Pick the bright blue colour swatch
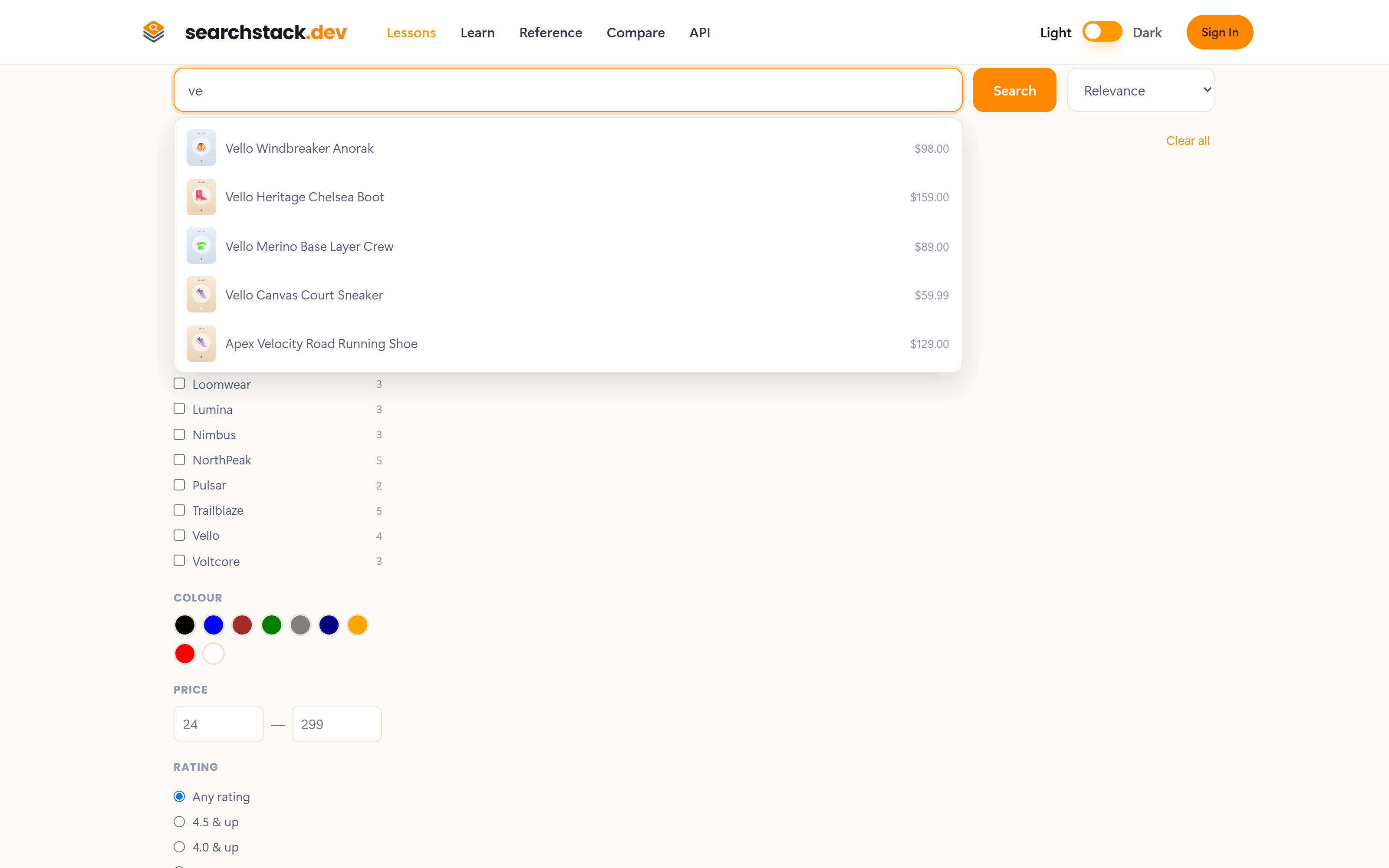Image resolution: width=1389 pixels, height=868 pixels. tap(214, 625)
